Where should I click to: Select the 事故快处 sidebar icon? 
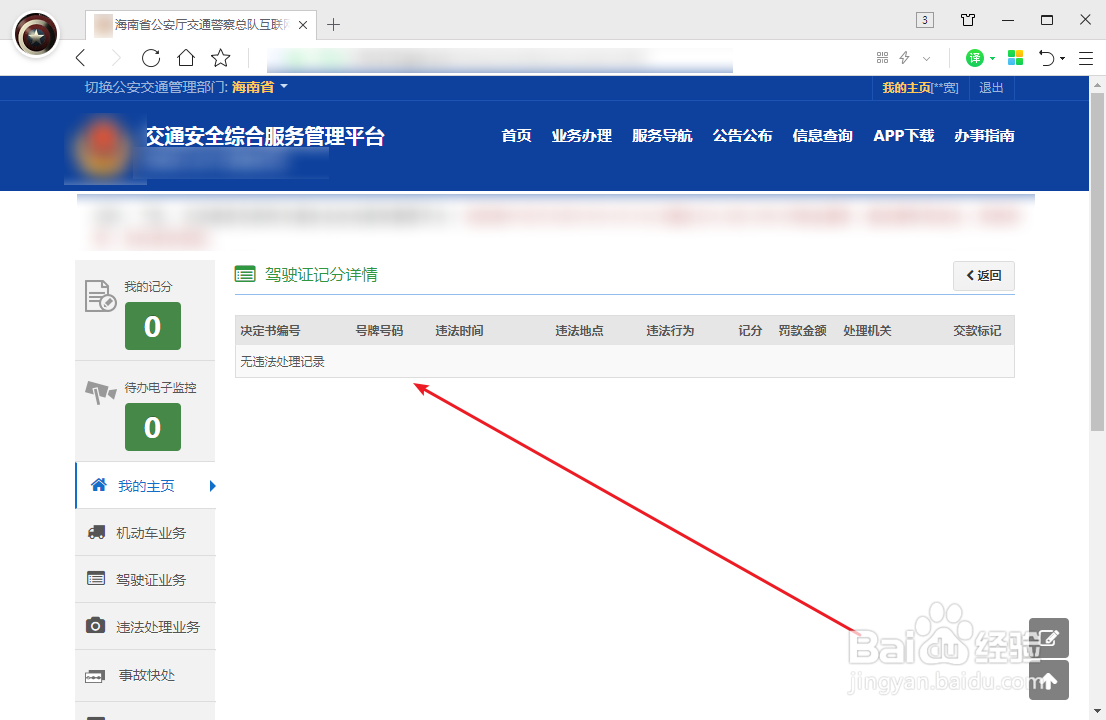(96, 675)
